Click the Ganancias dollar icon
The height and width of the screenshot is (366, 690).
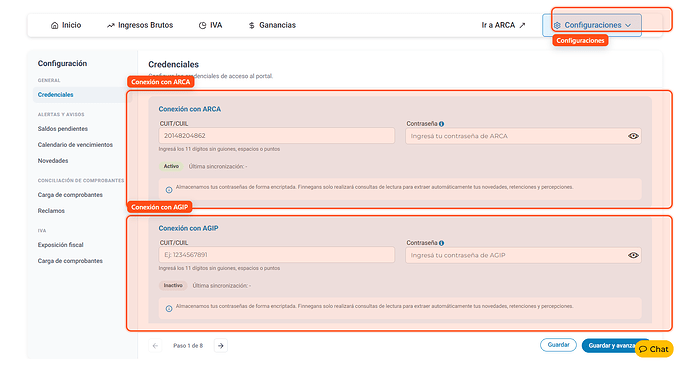tap(252, 26)
